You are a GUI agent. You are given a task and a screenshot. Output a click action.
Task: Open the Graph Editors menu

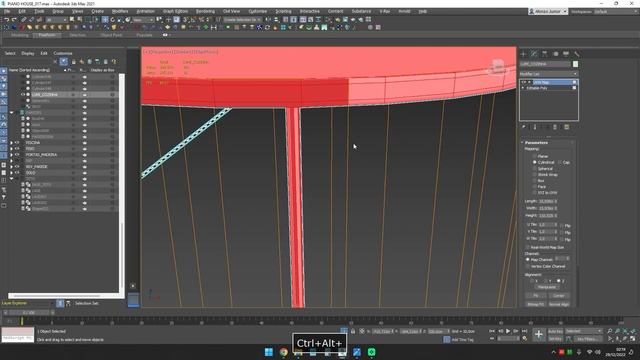pyautogui.click(x=175, y=11)
